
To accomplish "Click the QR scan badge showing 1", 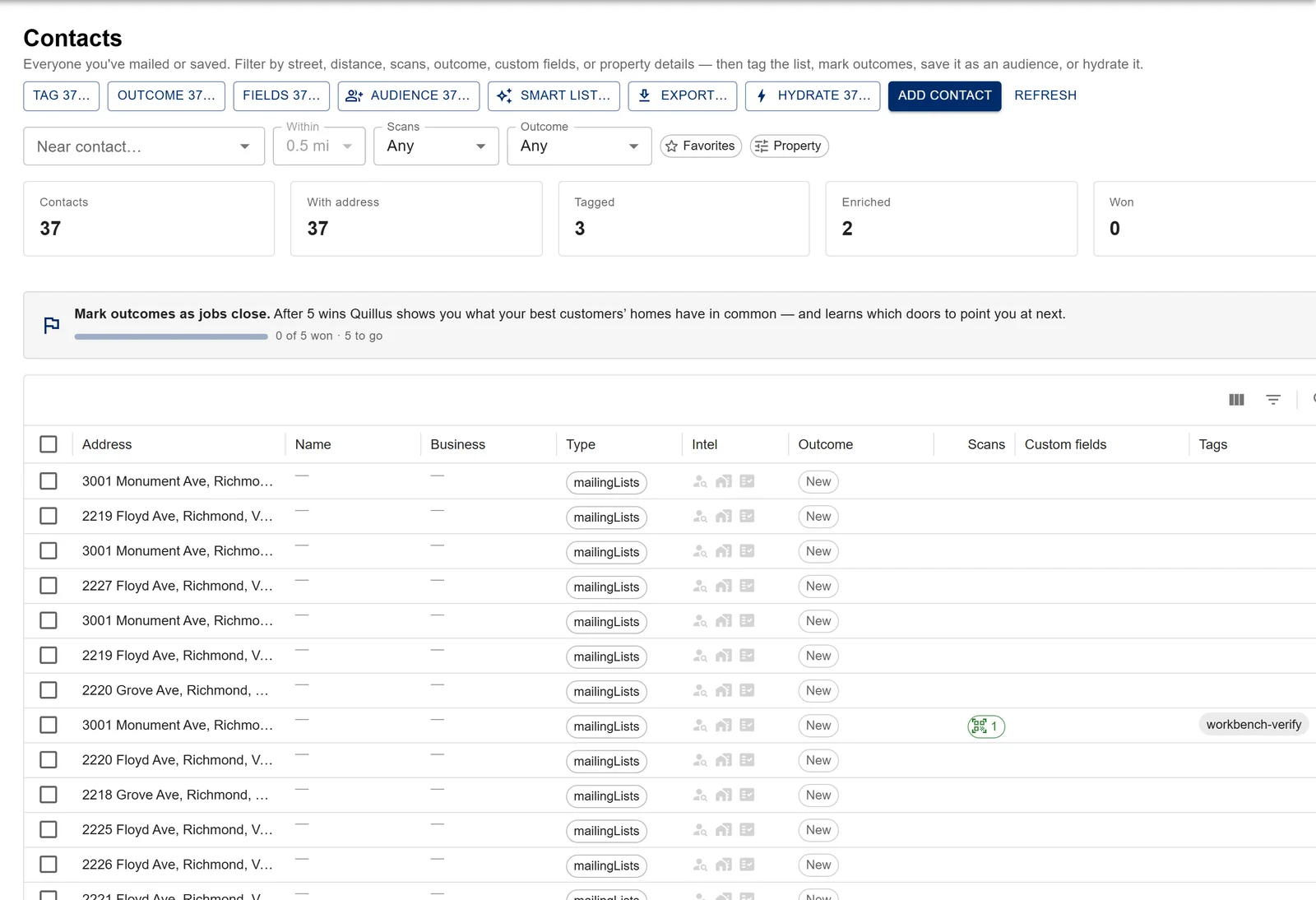I will 986,726.
